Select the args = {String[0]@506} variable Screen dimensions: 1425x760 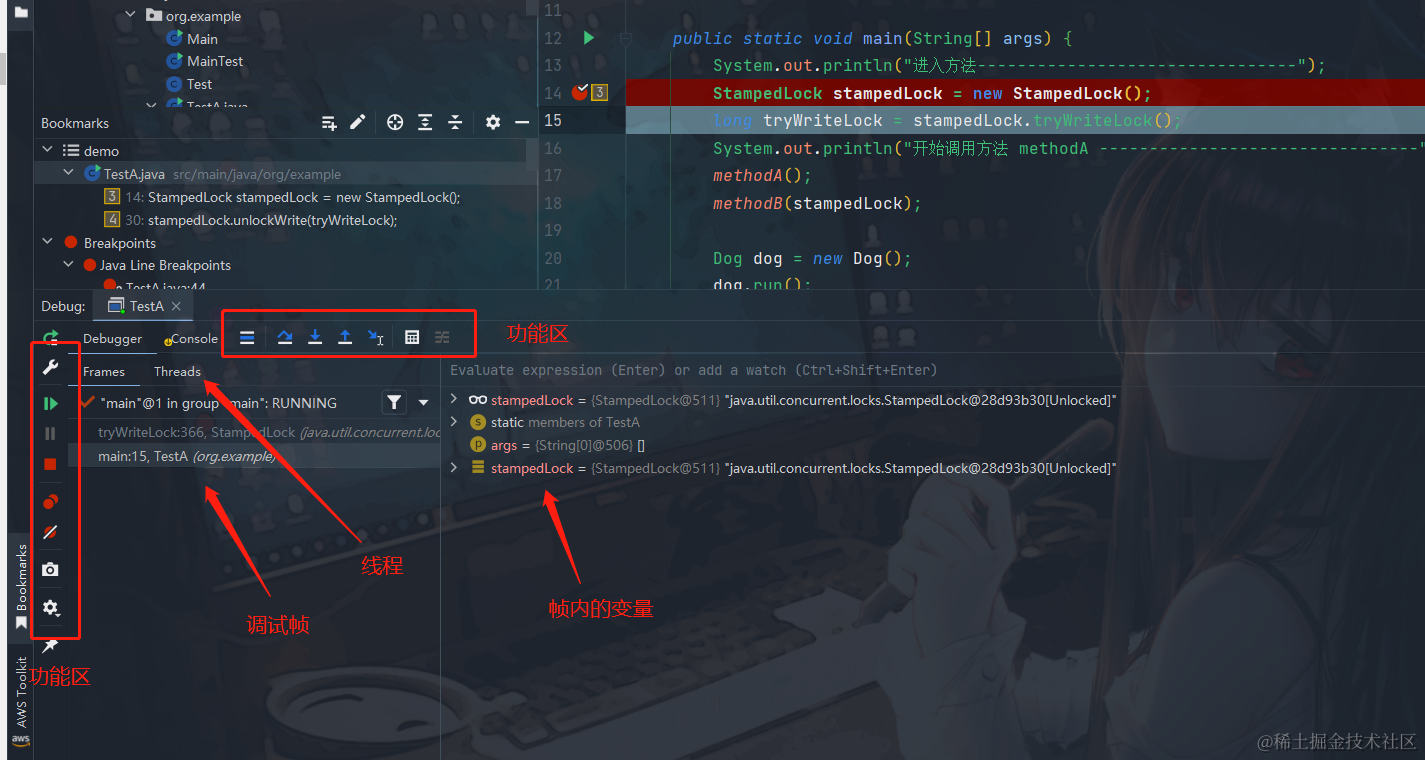557,445
